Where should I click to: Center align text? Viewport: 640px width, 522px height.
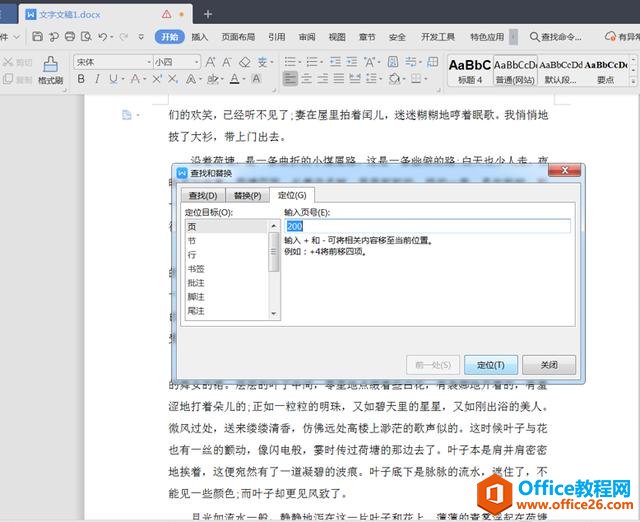[307, 78]
